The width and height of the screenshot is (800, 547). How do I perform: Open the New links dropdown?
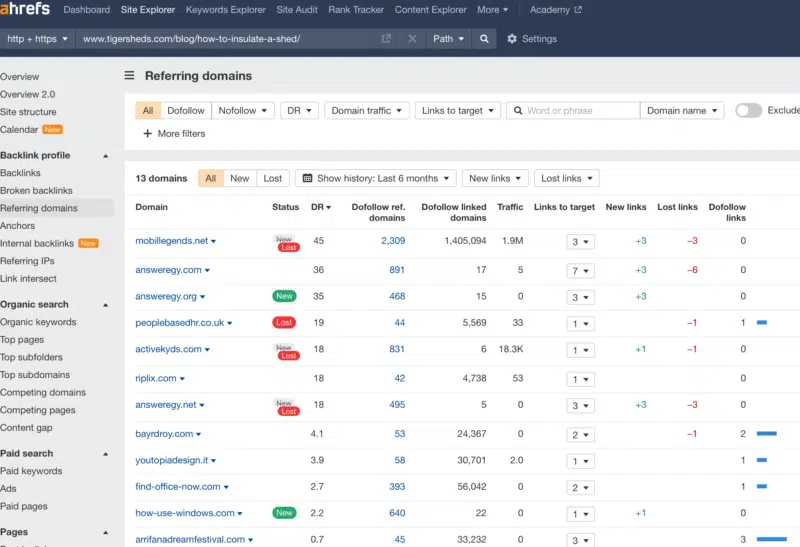coord(495,178)
